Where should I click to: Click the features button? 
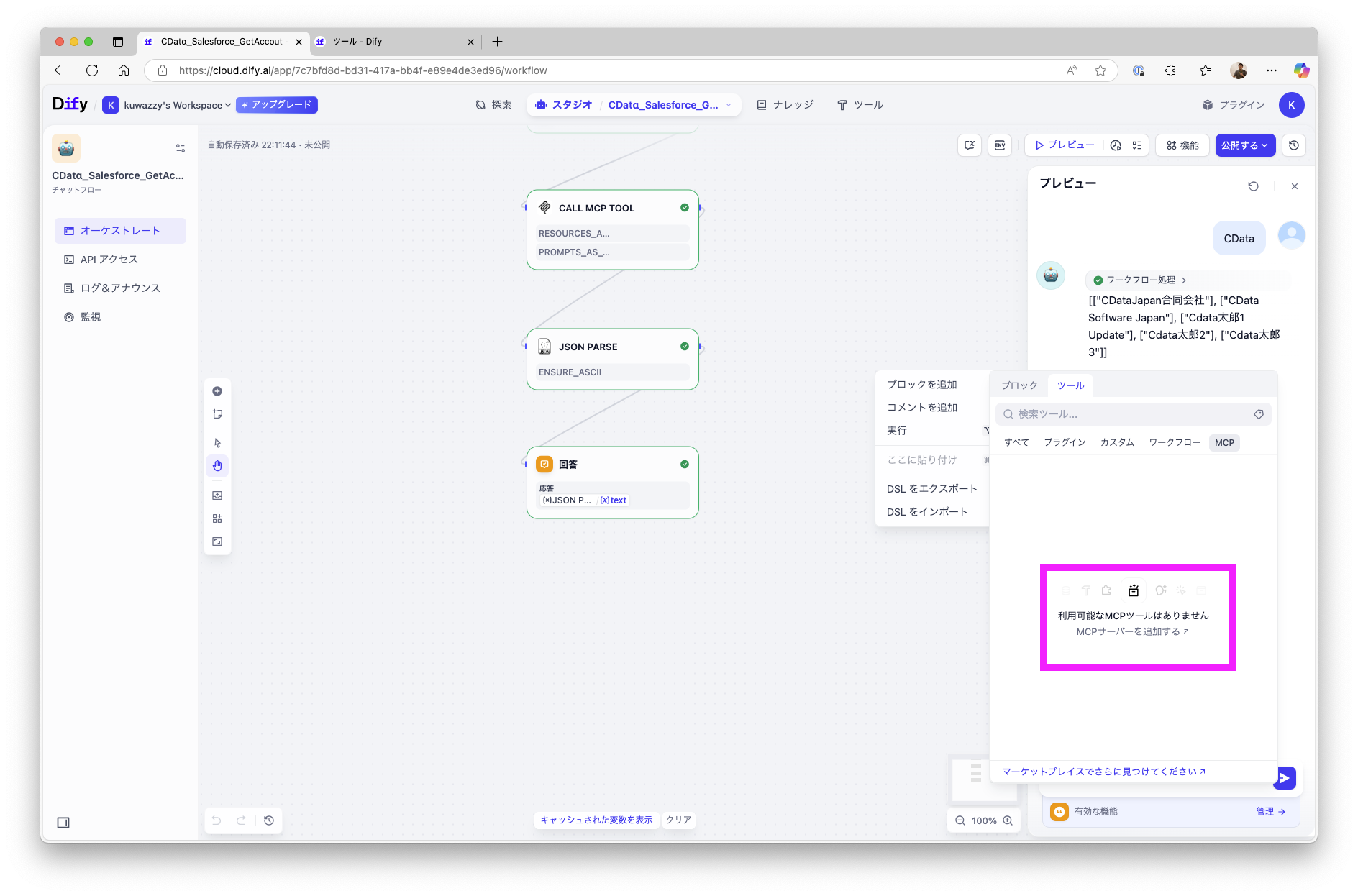coord(1182,145)
